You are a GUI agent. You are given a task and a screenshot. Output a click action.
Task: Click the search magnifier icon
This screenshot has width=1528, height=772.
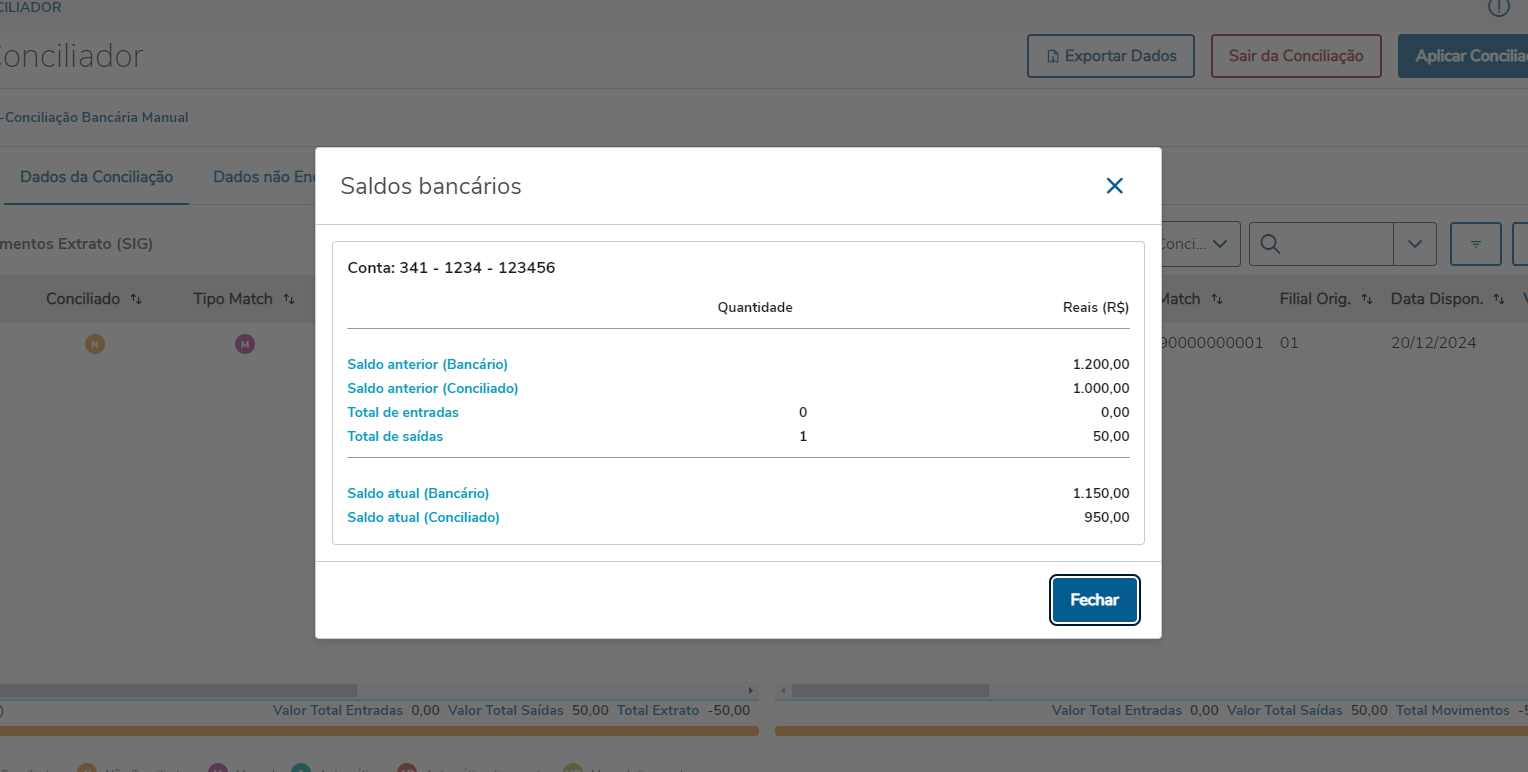tap(1271, 244)
